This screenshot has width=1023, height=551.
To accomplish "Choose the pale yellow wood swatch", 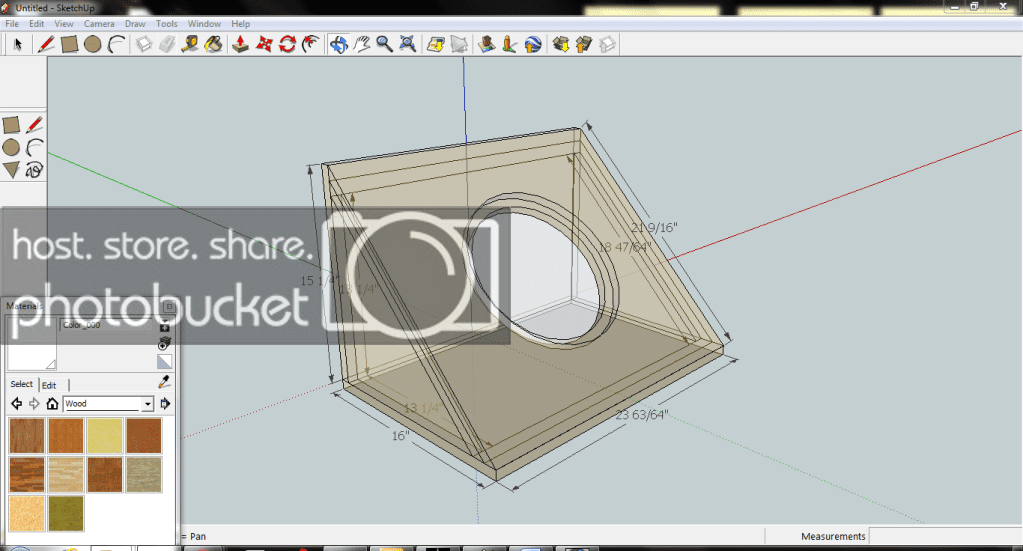I will 104,436.
